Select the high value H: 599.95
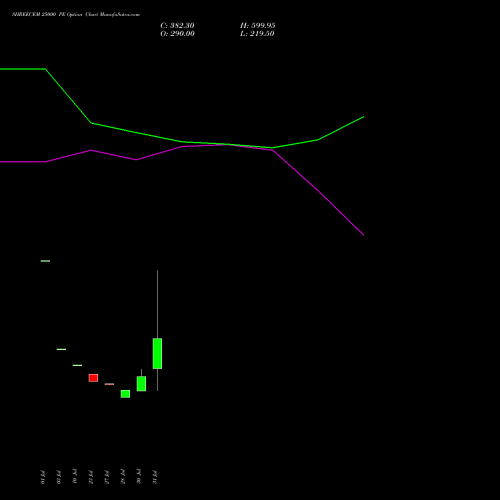 [258, 26]
